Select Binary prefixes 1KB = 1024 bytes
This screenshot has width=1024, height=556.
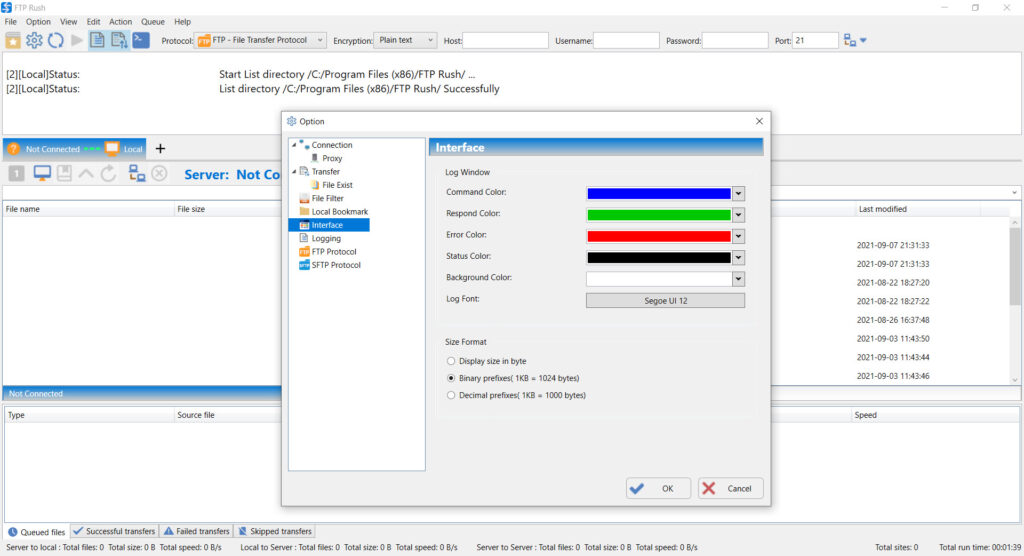pyautogui.click(x=451, y=378)
